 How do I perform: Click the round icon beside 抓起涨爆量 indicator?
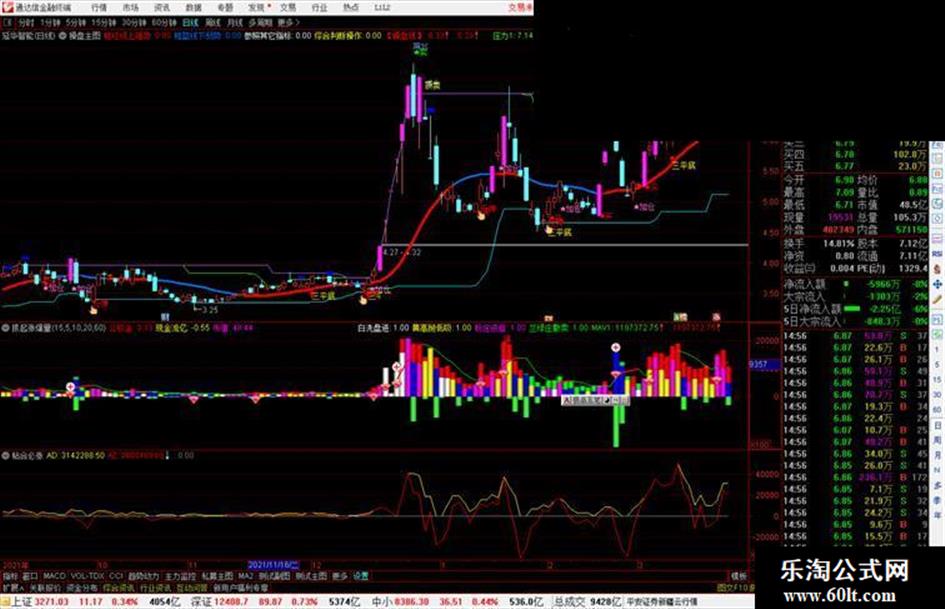(5, 329)
